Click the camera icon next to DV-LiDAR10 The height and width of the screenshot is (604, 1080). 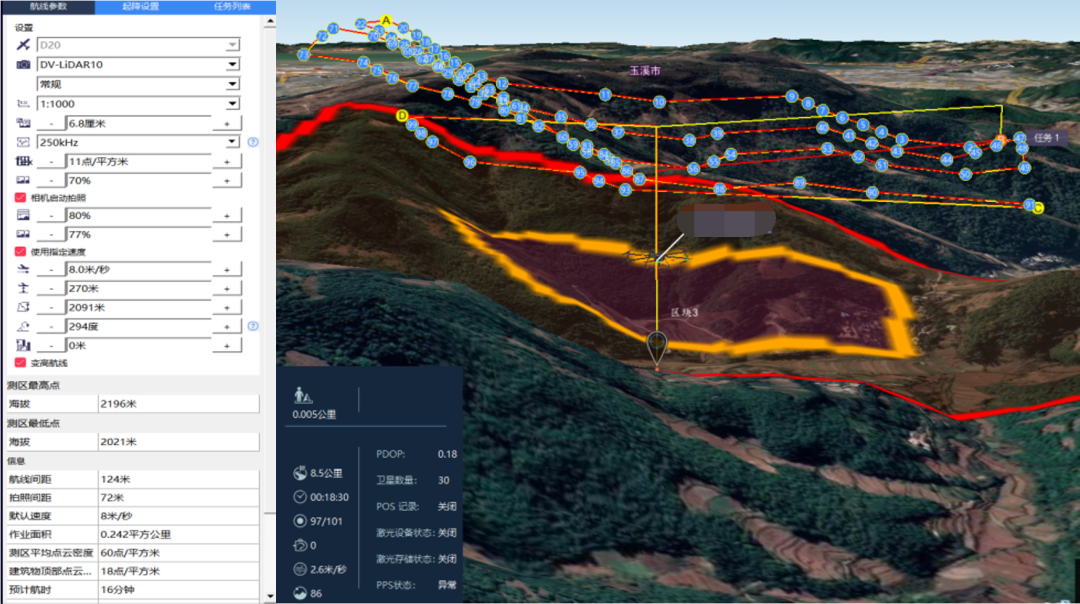pos(23,65)
